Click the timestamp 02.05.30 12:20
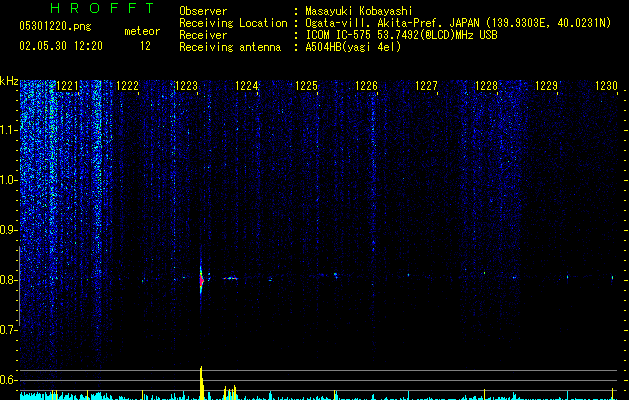 click(x=61, y=46)
